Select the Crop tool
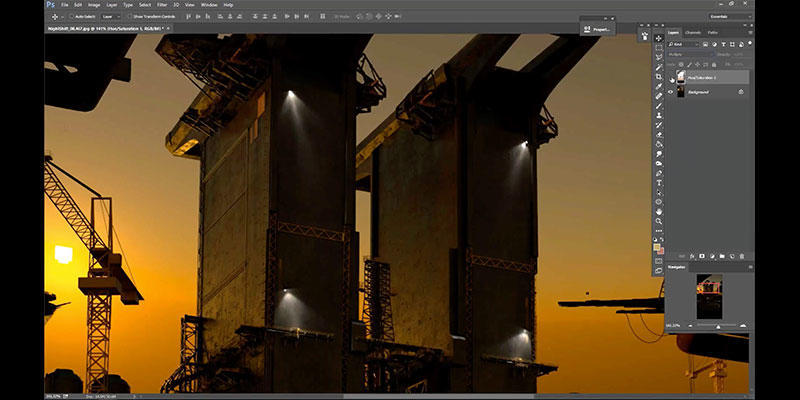 [658, 77]
